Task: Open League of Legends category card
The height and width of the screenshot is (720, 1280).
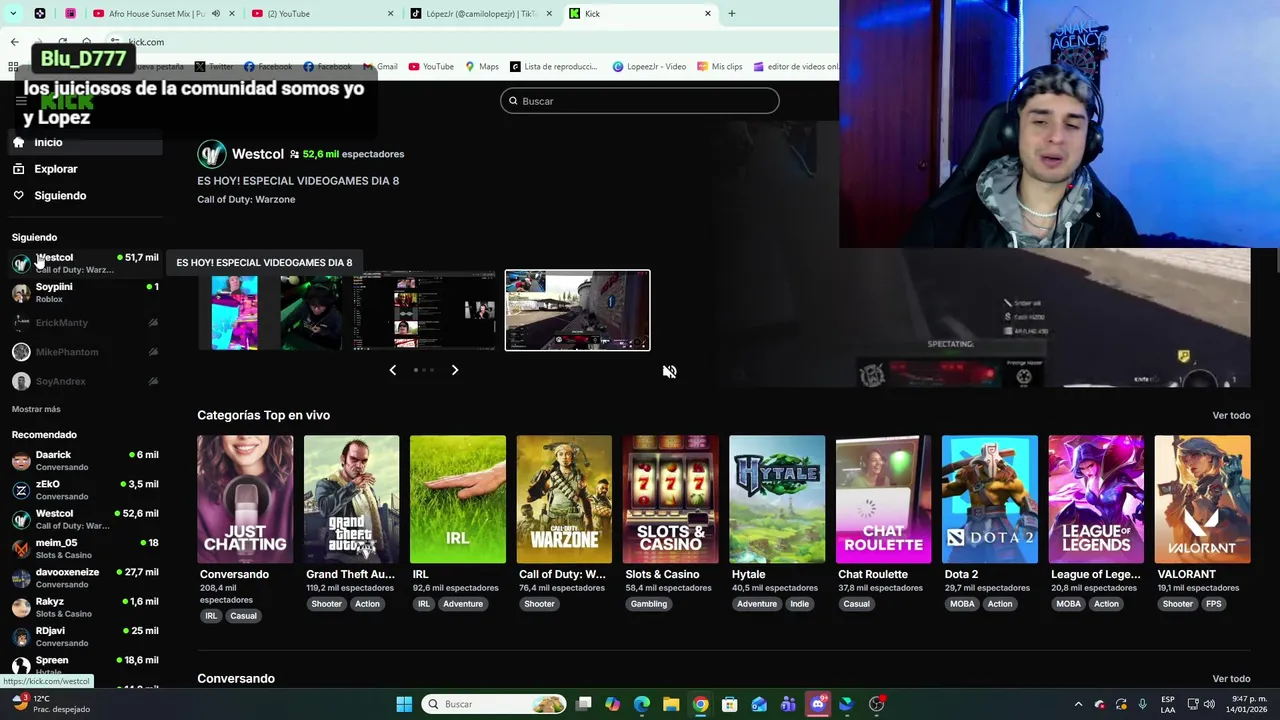Action: coord(1096,499)
